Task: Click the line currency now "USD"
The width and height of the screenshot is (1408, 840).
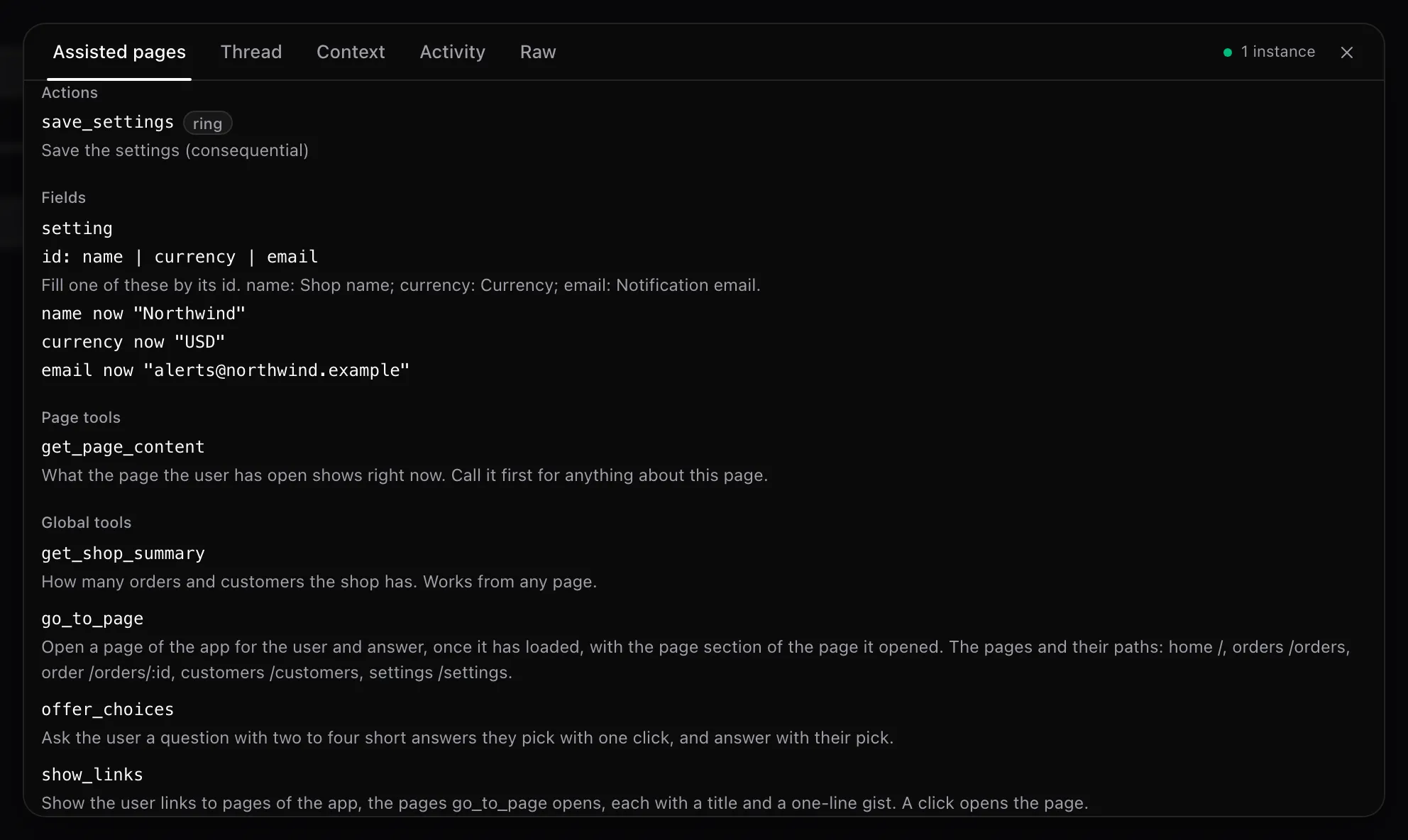Action: (133, 342)
